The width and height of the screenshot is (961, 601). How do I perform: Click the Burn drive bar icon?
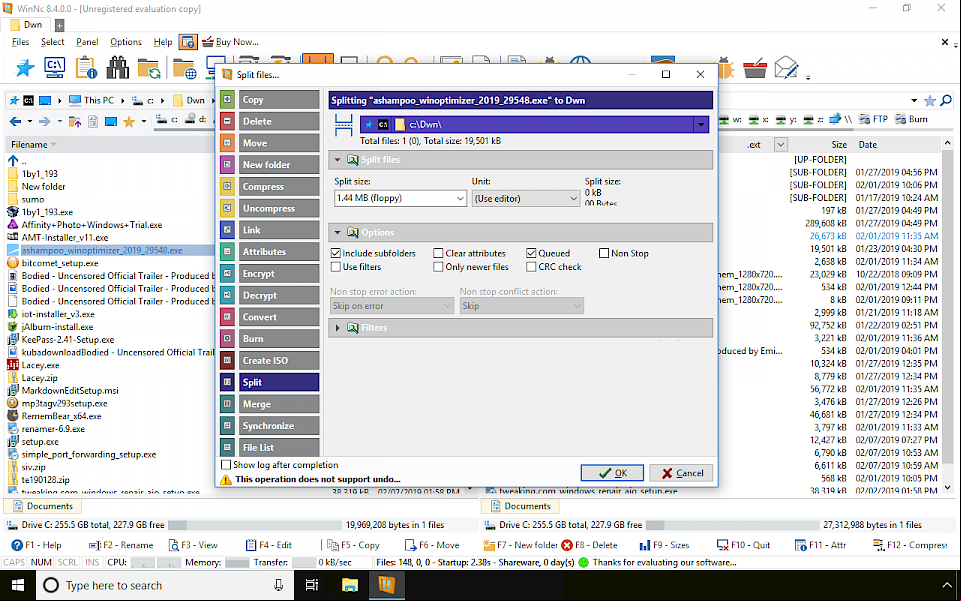pos(911,119)
